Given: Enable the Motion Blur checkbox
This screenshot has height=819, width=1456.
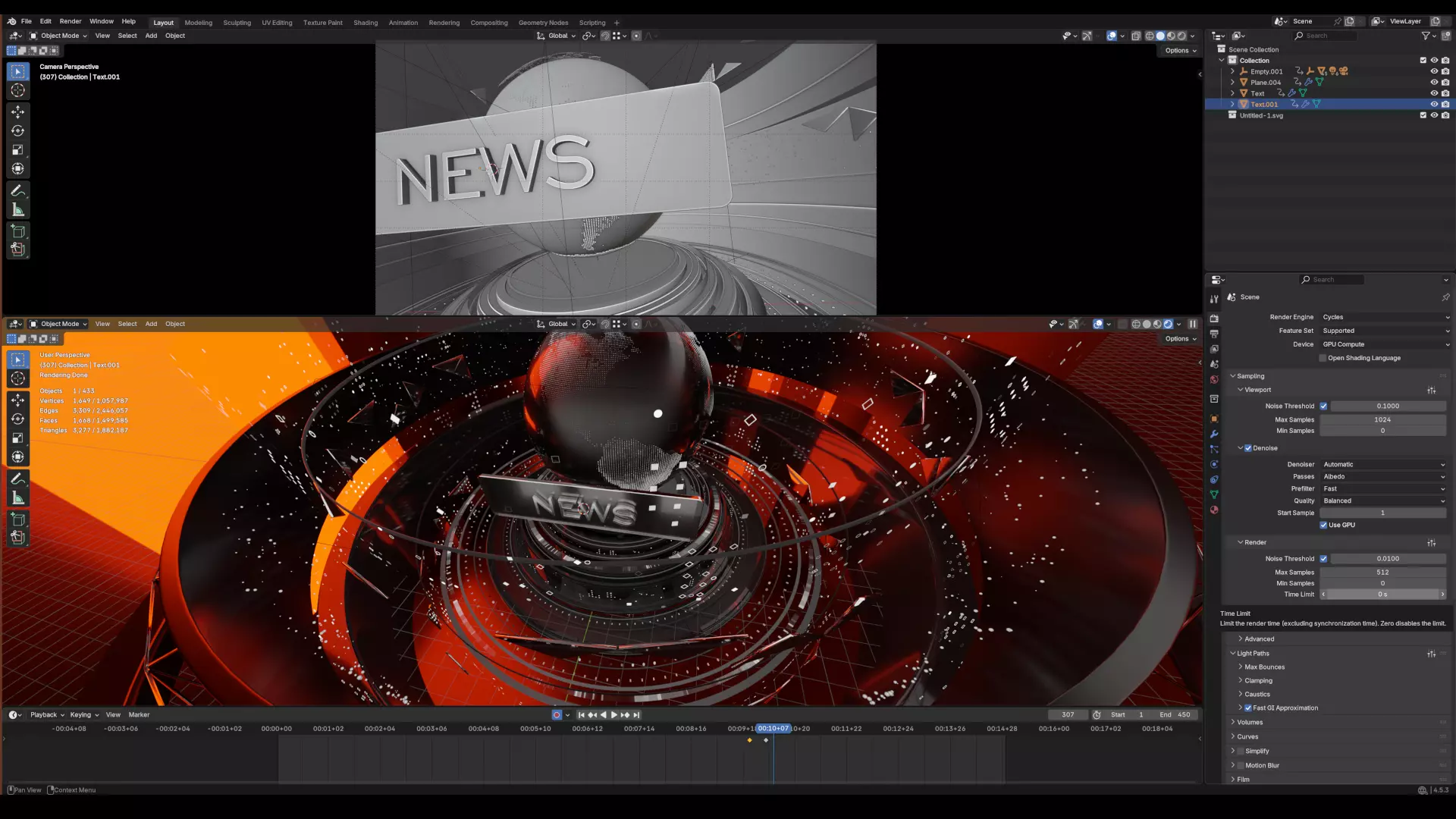Looking at the screenshot, I should 1241,766.
